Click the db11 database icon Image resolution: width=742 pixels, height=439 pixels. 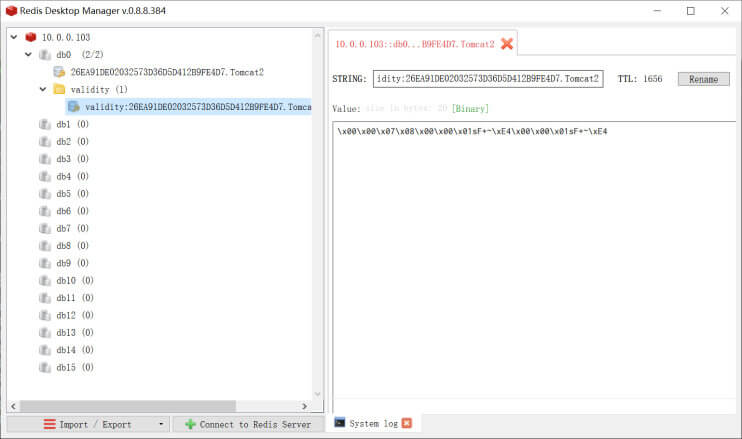(45, 298)
